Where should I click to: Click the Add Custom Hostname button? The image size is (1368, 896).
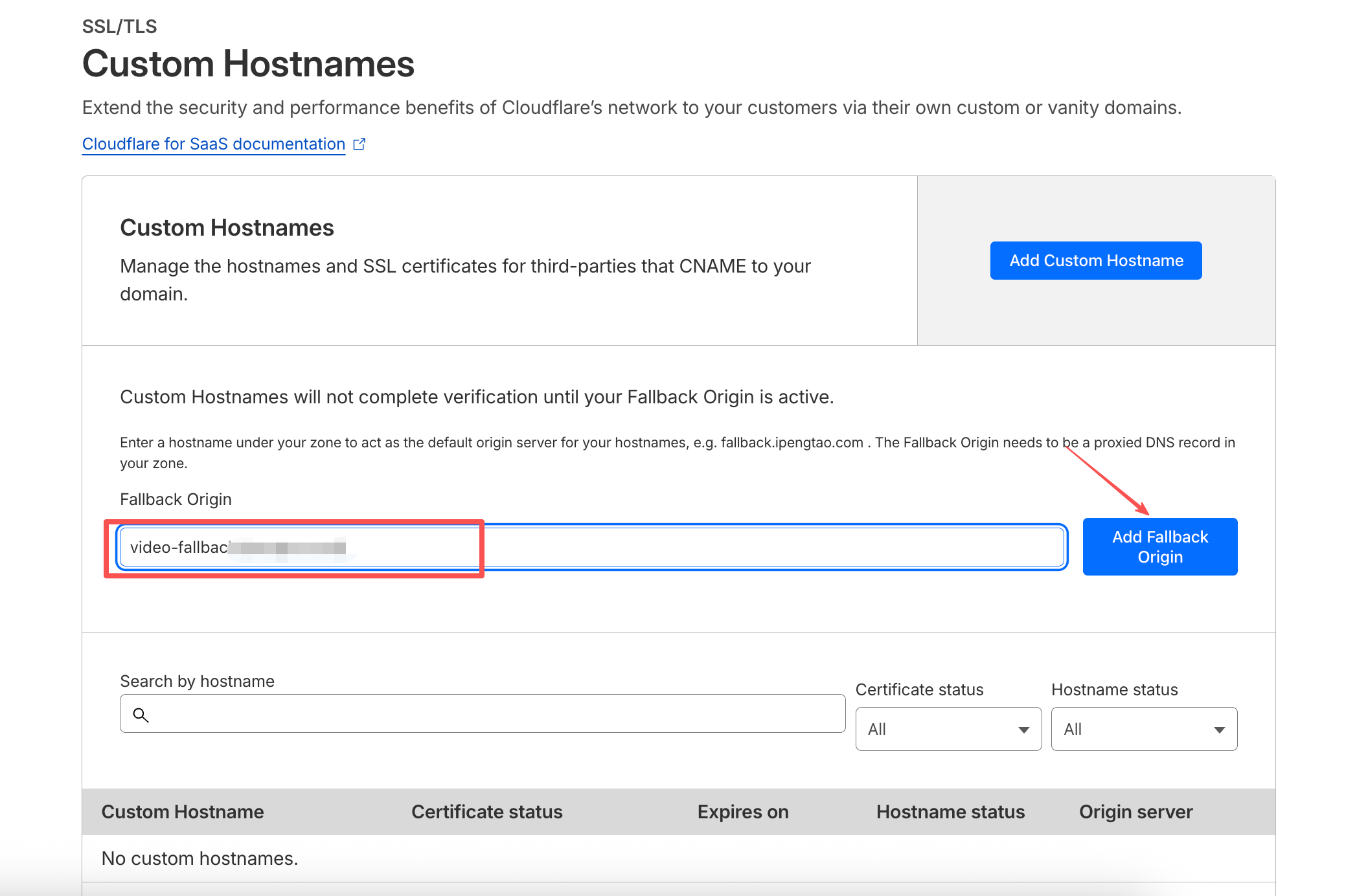click(1096, 260)
